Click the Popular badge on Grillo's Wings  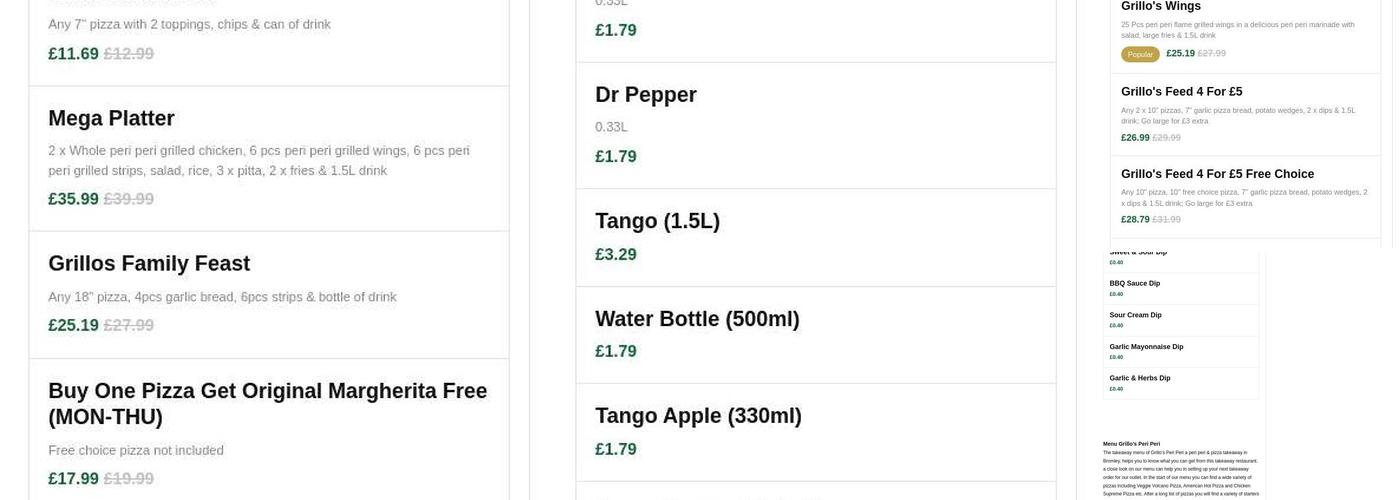point(1140,54)
